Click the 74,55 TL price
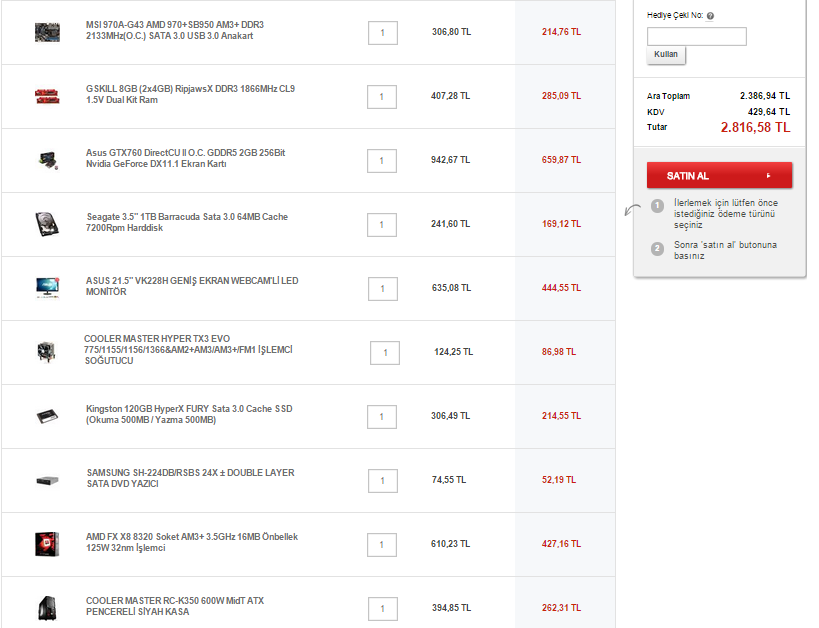Viewport: 819px width, 628px height. (449, 480)
